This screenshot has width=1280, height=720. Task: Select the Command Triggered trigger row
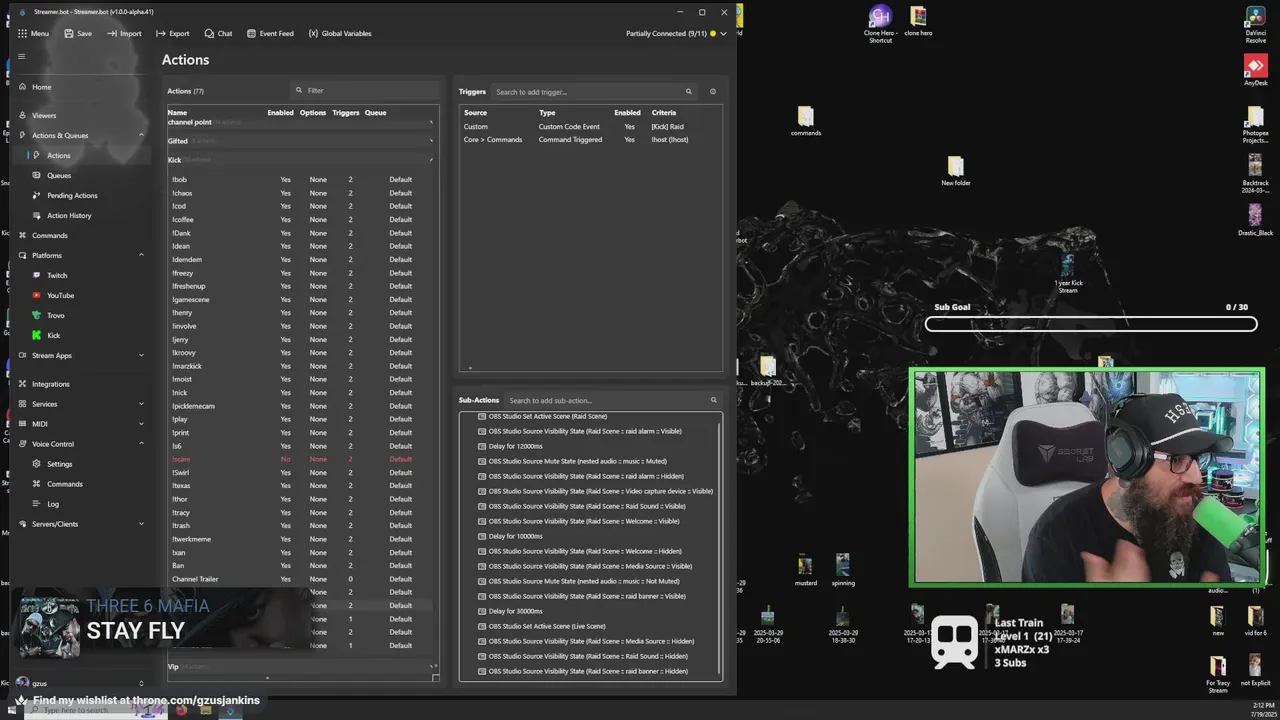tap(590, 140)
